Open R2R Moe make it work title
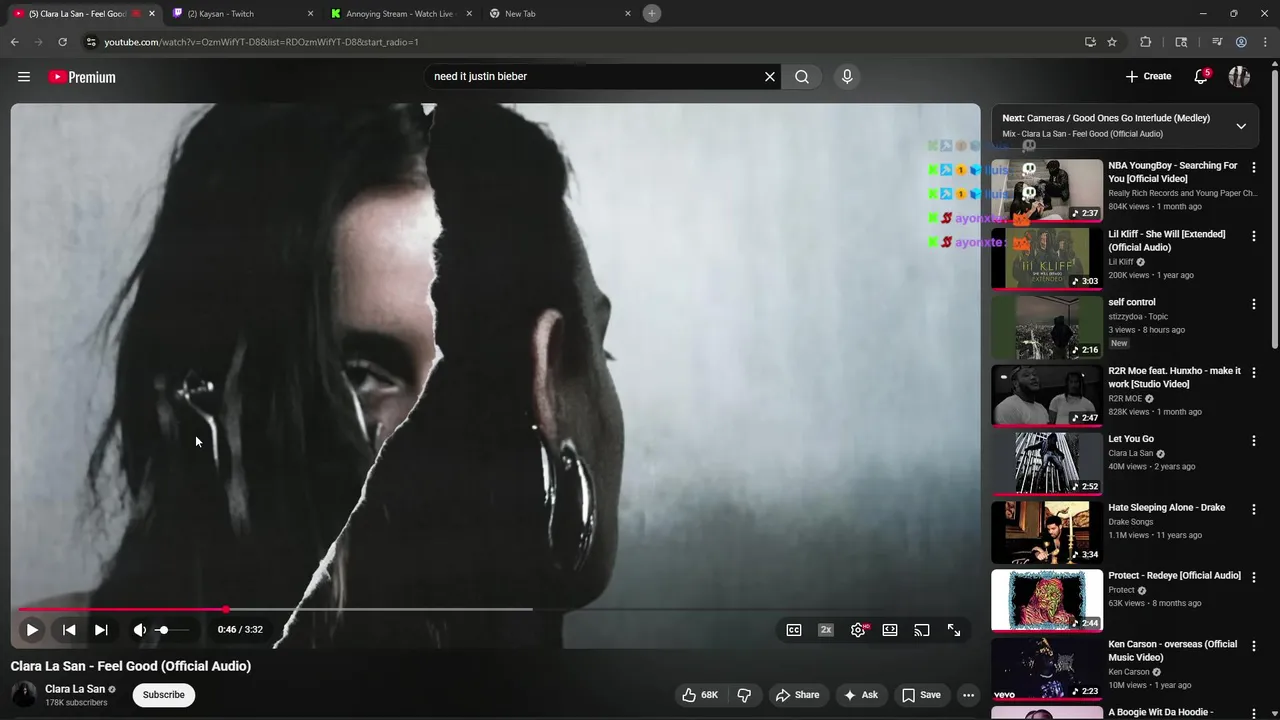The image size is (1280, 720). click(x=1174, y=377)
